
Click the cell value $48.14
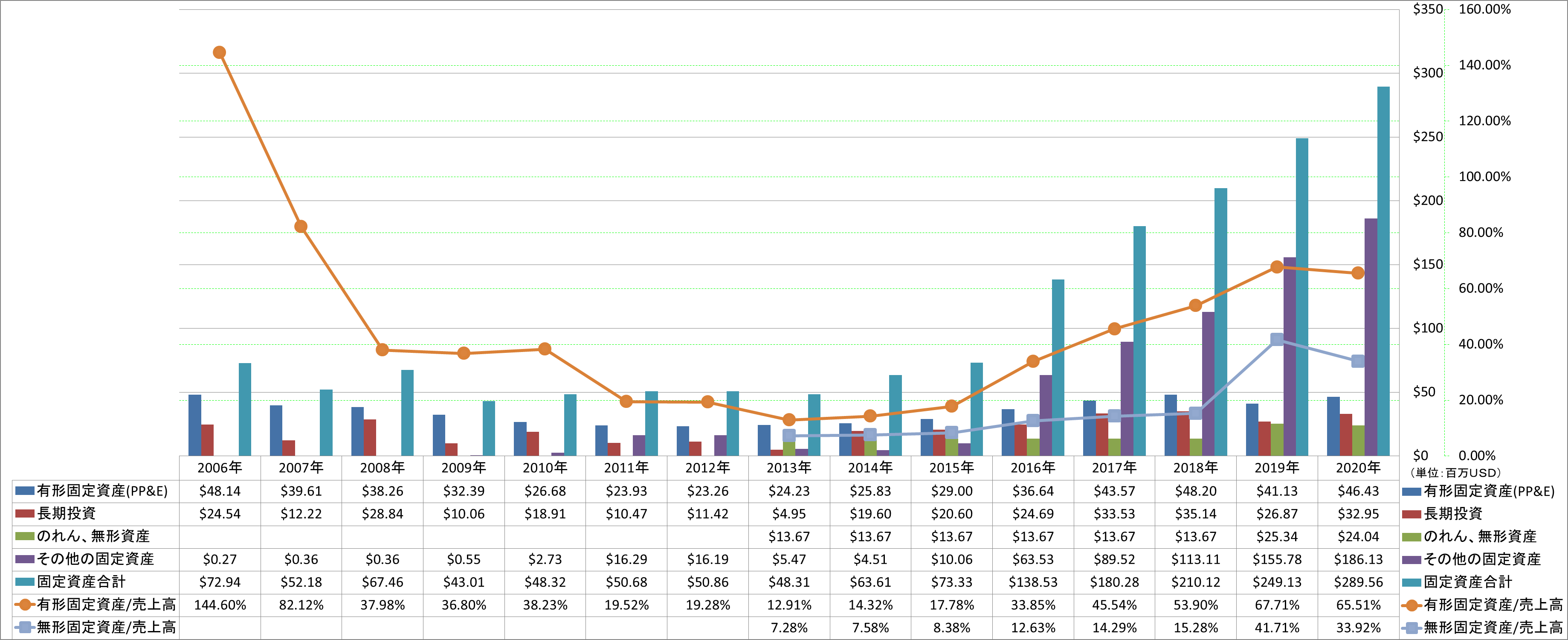[220, 491]
